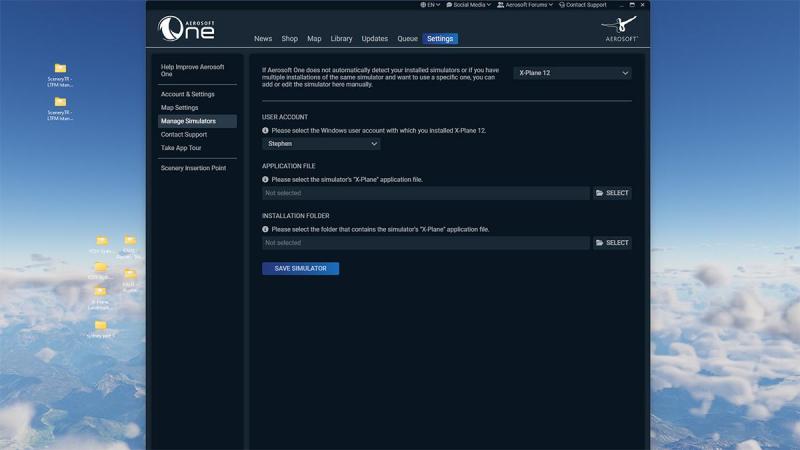Click the Application File path field

point(426,193)
